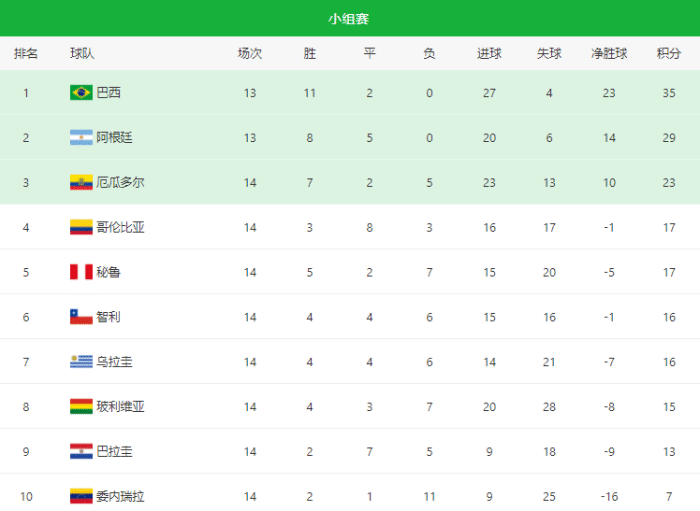The image size is (700, 511).
Task: Click the Argentina flag icon
Action: pyautogui.click(x=81, y=138)
